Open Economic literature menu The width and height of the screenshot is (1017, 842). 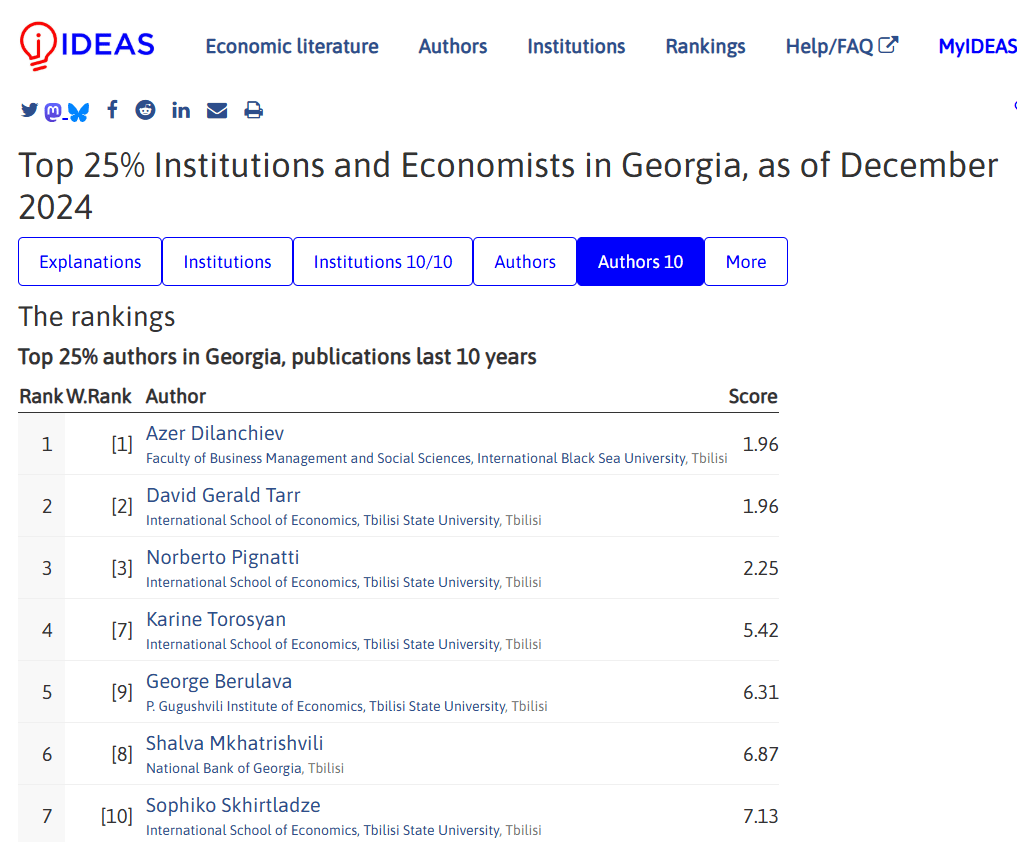coord(292,46)
